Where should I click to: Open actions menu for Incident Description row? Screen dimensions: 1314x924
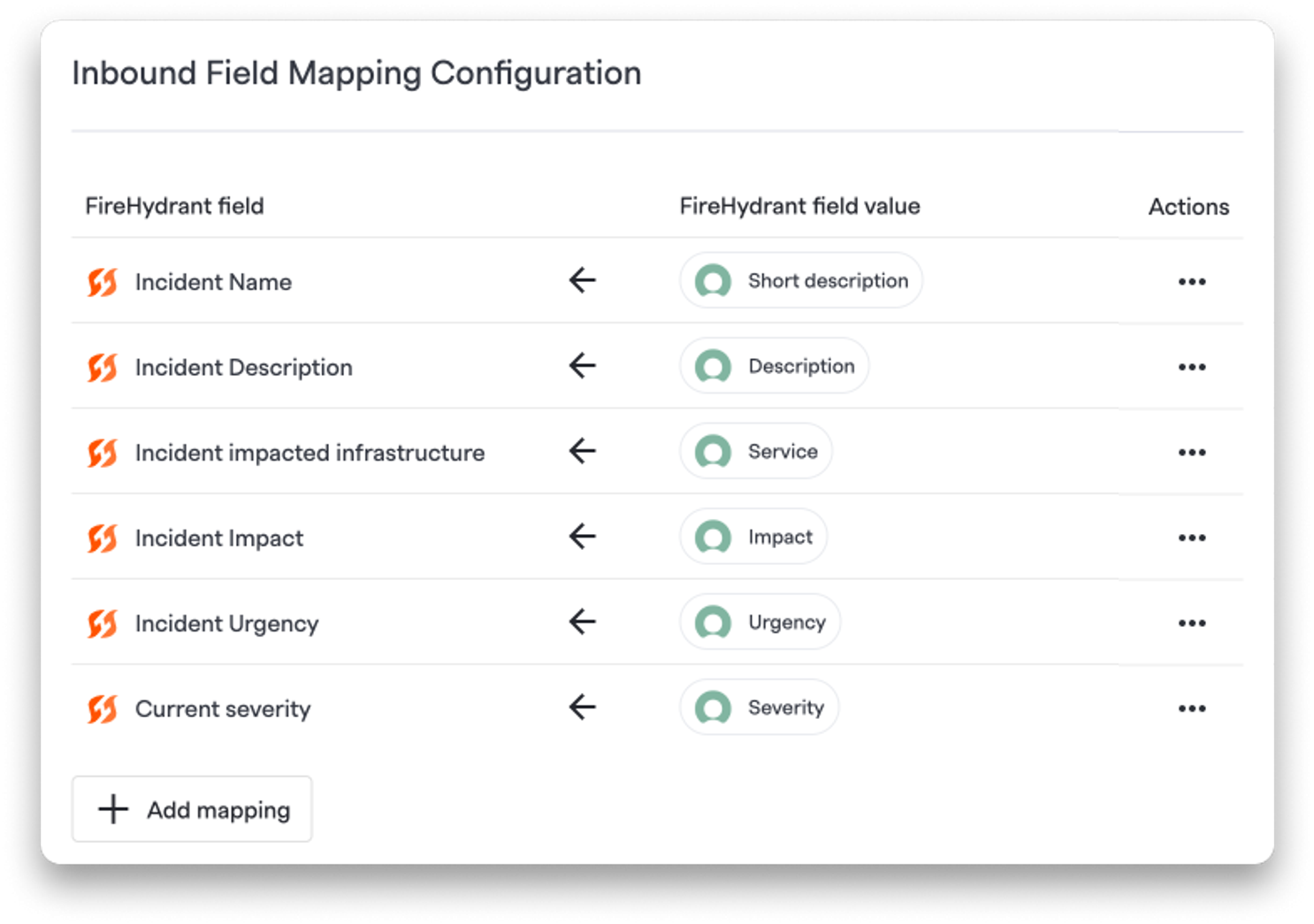tap(1191, 367)
